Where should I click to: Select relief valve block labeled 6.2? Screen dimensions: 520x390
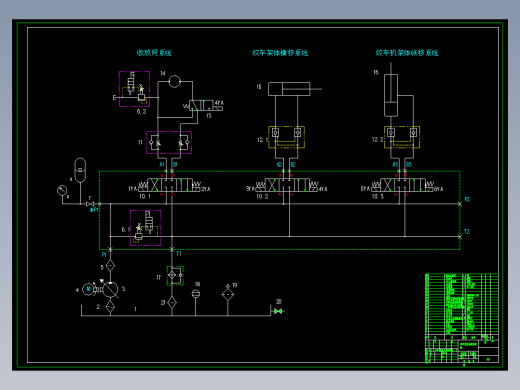pos(134,89)
